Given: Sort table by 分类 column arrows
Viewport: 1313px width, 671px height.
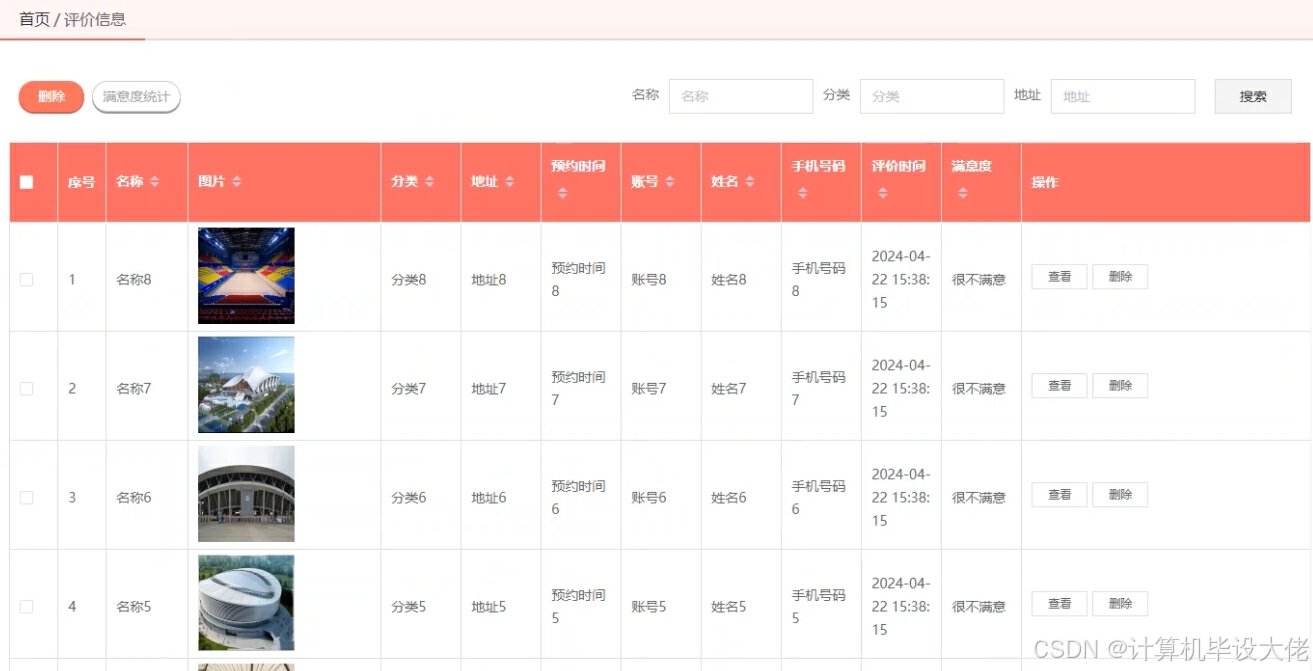Looking at the screenshot, I should 430,182.
